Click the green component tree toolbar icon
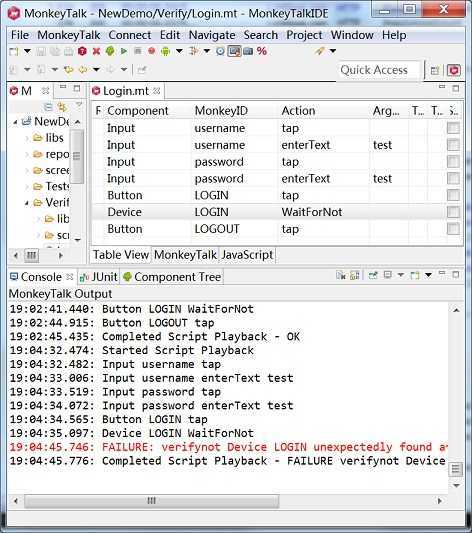The height and width of the screenshot is (533, 472). click(x=110, y=51)
